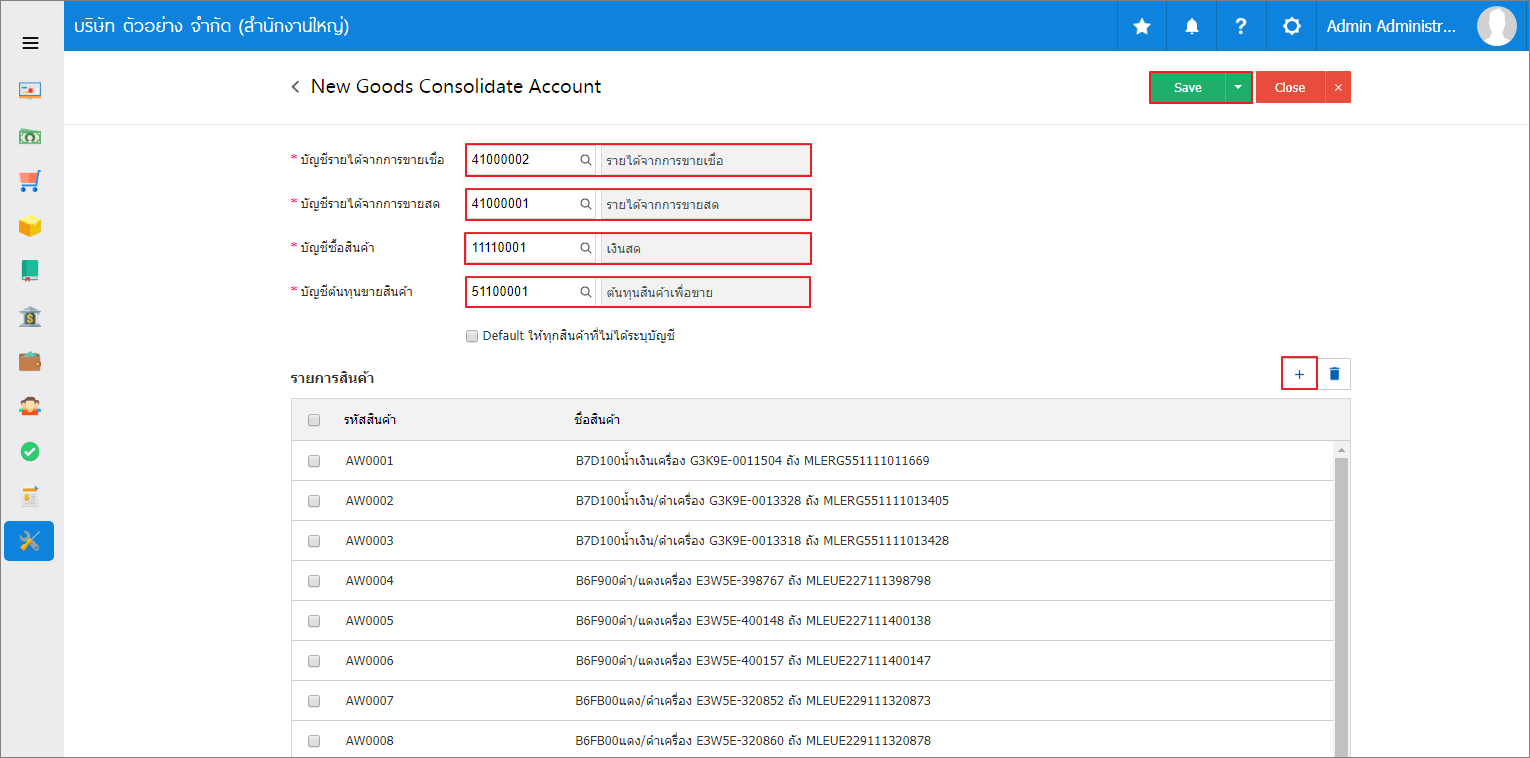This screenshot has height=758, width=1530.
Task: Click the X beside the Close button
Action: click(x=1338, y=87)
